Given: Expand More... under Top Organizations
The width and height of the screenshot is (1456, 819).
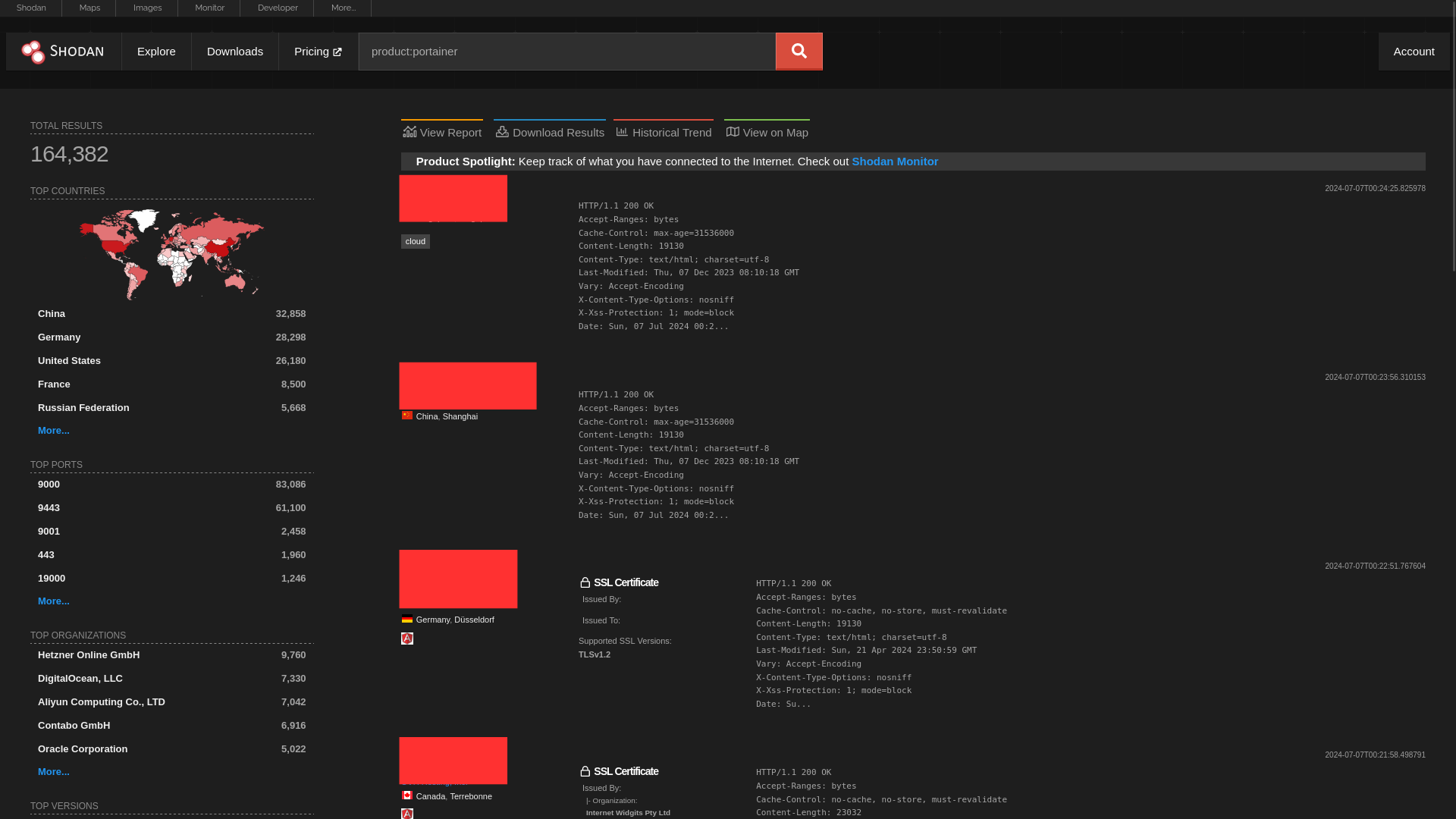Looking at the screenshot, I should (x=54, y=771).
